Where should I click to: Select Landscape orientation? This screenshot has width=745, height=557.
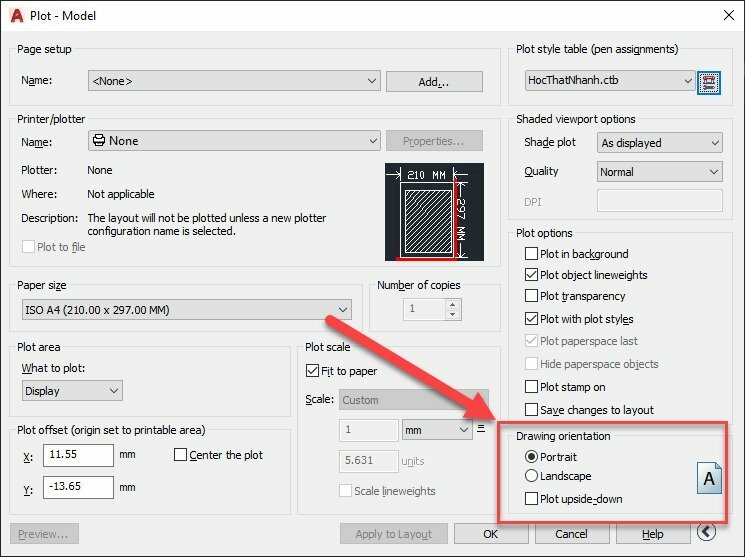(532, 476)
